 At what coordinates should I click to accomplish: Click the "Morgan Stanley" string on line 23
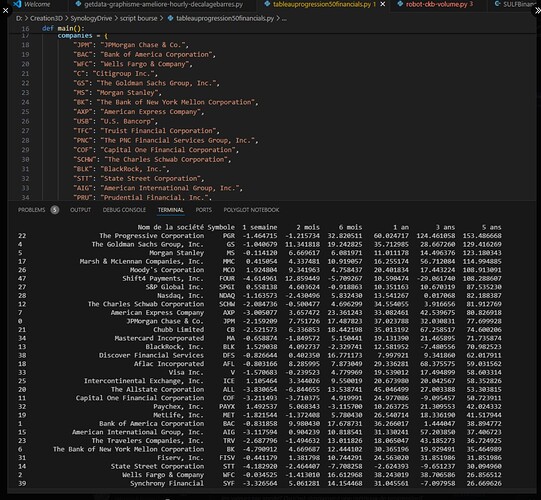[x=127, y=93]
